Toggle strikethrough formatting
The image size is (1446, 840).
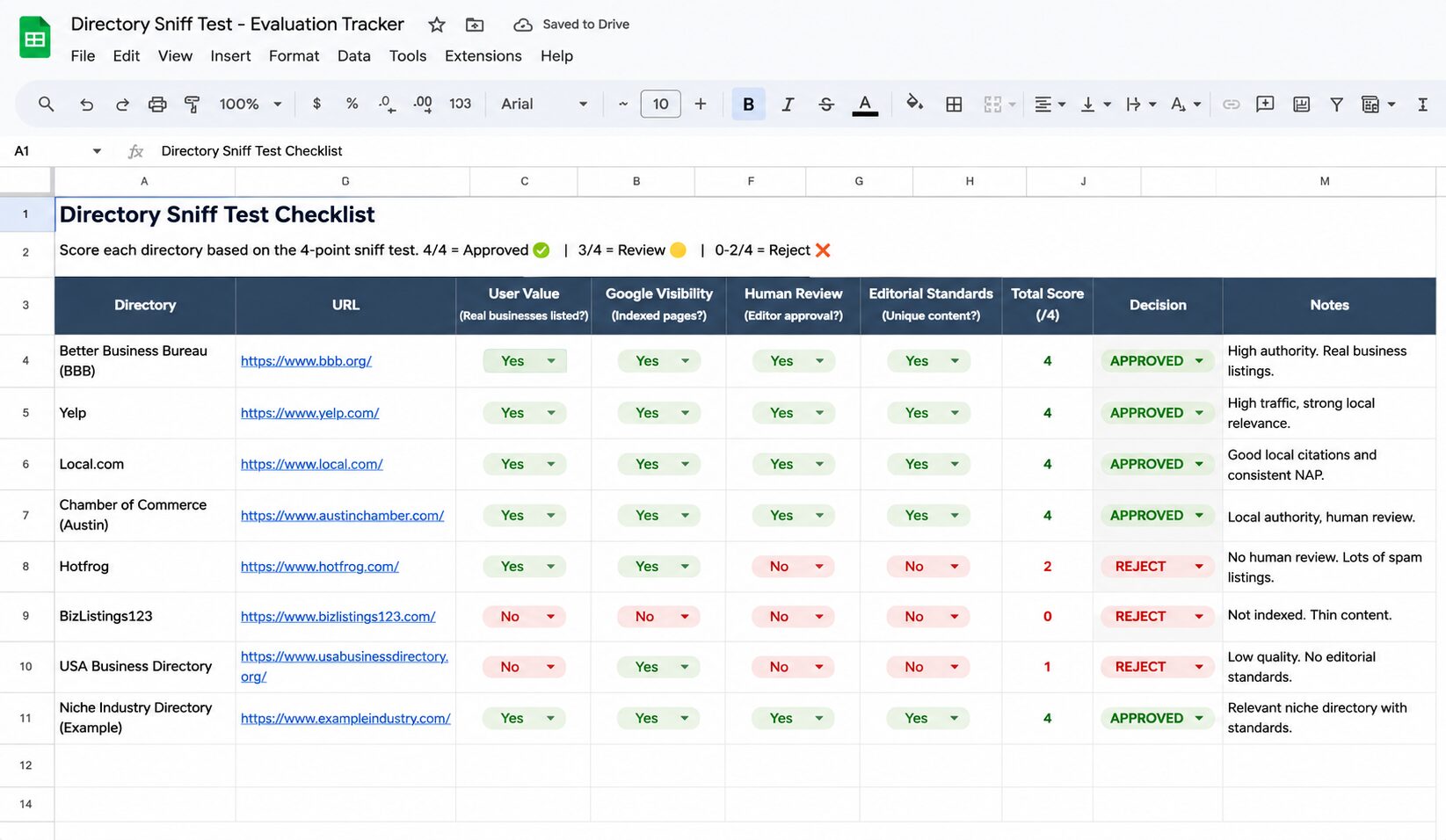point(826,104)
